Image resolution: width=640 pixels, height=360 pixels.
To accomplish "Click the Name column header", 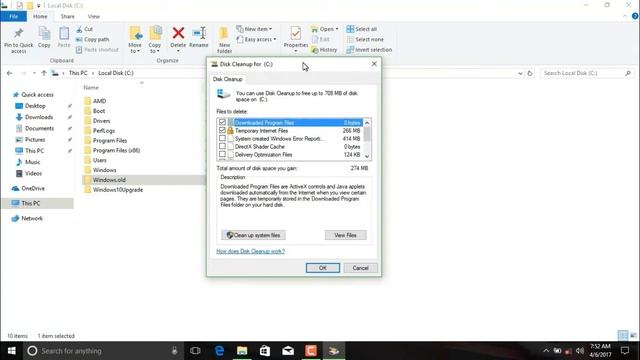I will click(x=91, y=87).
